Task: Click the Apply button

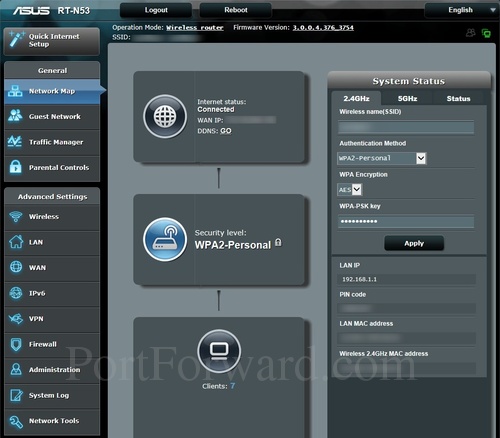Action: (414, 243)
